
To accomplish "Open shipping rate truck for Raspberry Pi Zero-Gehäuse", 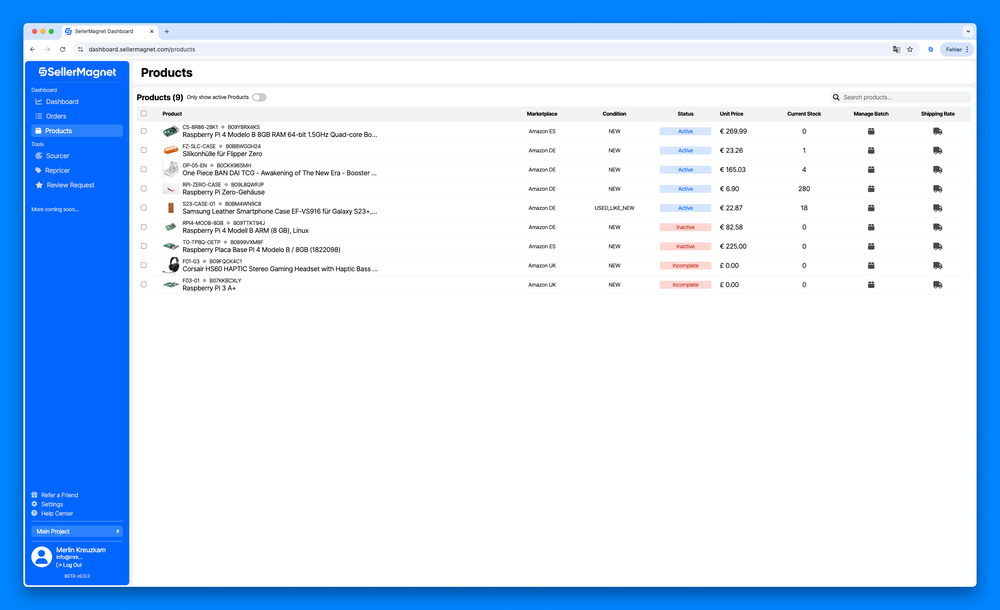I will pyautogui.click(x=938, y=189).
